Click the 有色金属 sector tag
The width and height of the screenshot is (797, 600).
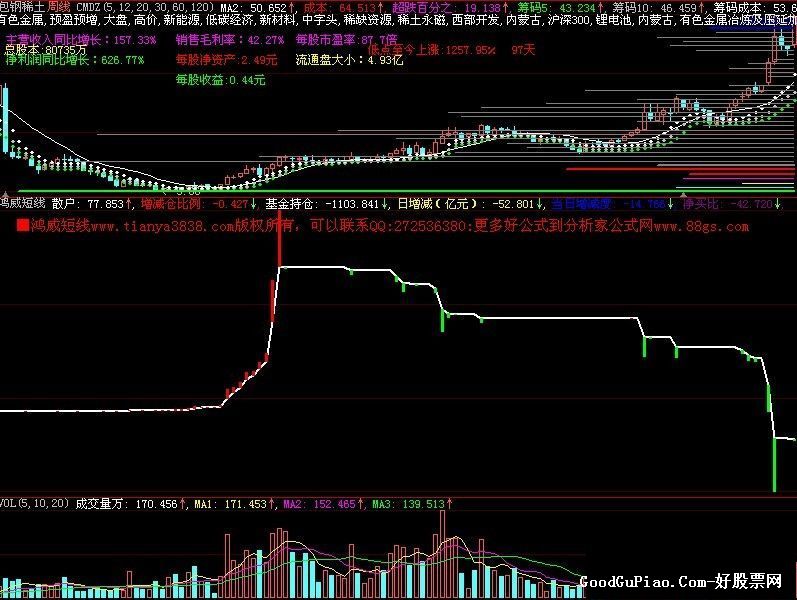click(x=20, y=20)
